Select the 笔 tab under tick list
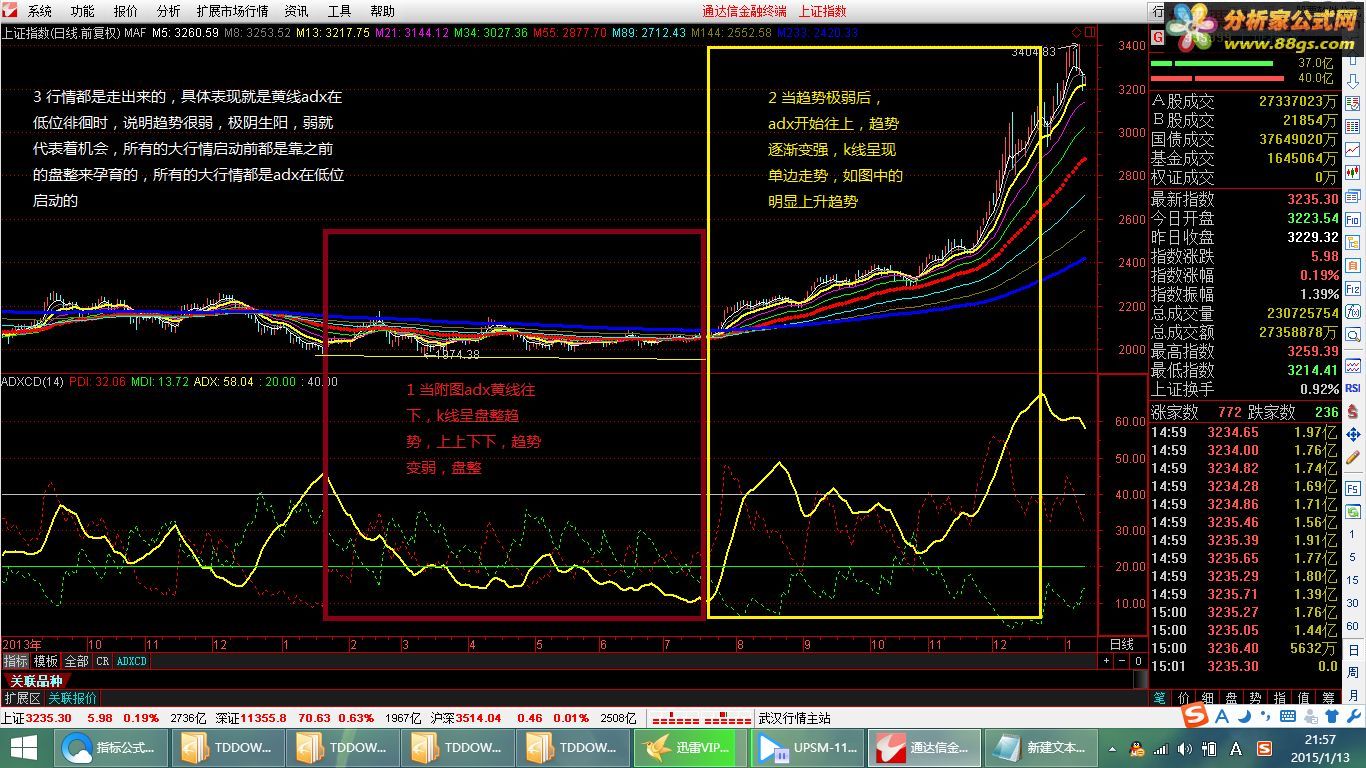 click(1160, 698)
